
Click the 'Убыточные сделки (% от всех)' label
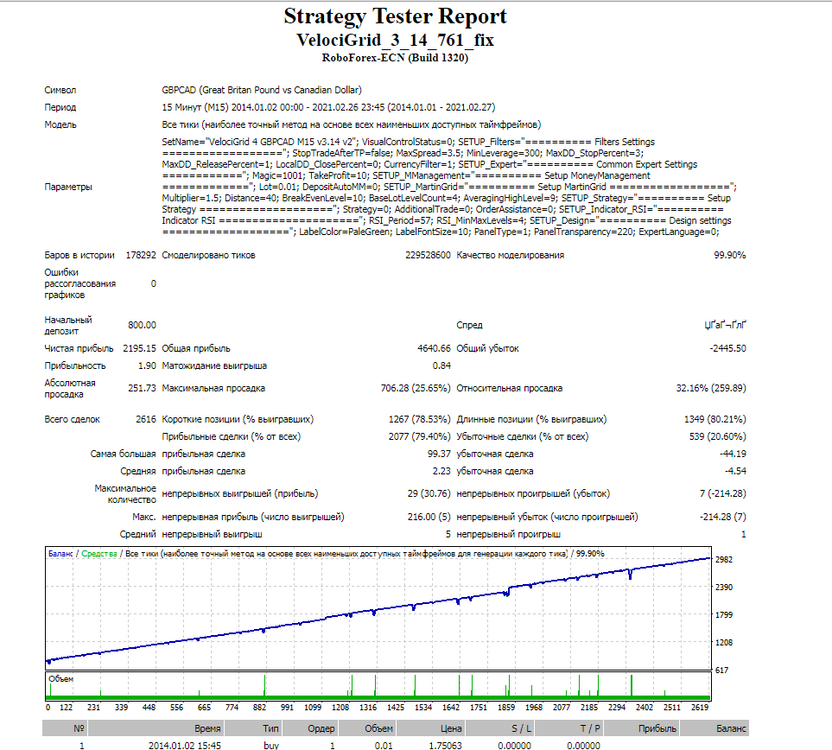pos(523,437)
